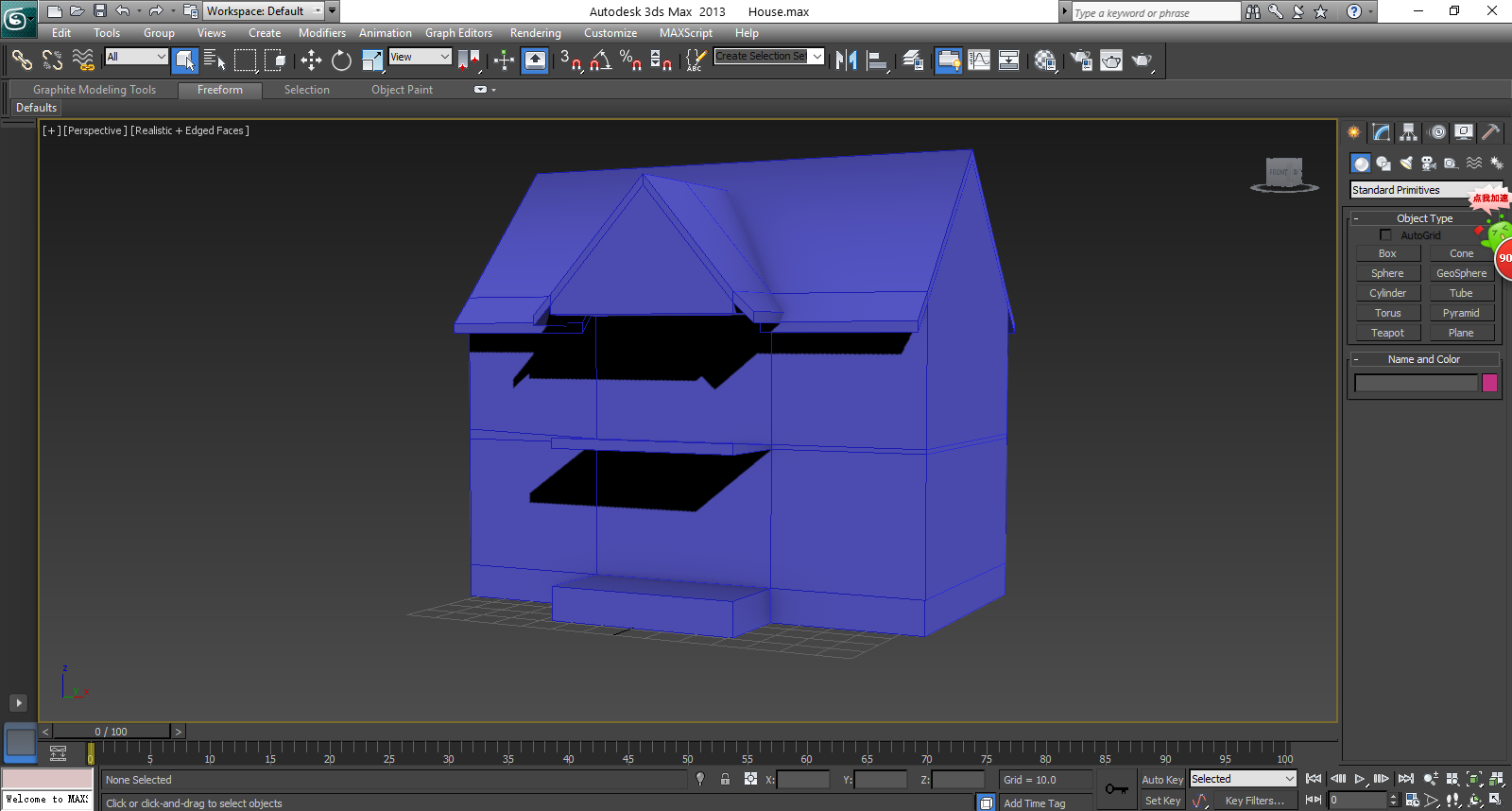Switch the Create panel to Lights category
The height and width of the screenshot is (811, 1512).
(x=1406, y=163)
